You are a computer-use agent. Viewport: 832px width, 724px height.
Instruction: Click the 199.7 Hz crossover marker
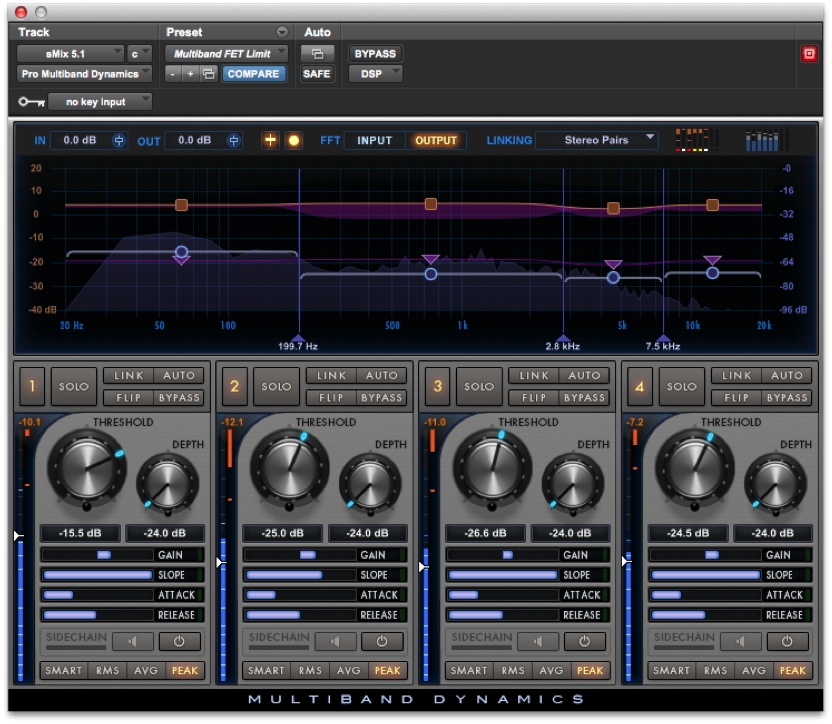pyautogui.click(x=299, y=339)
